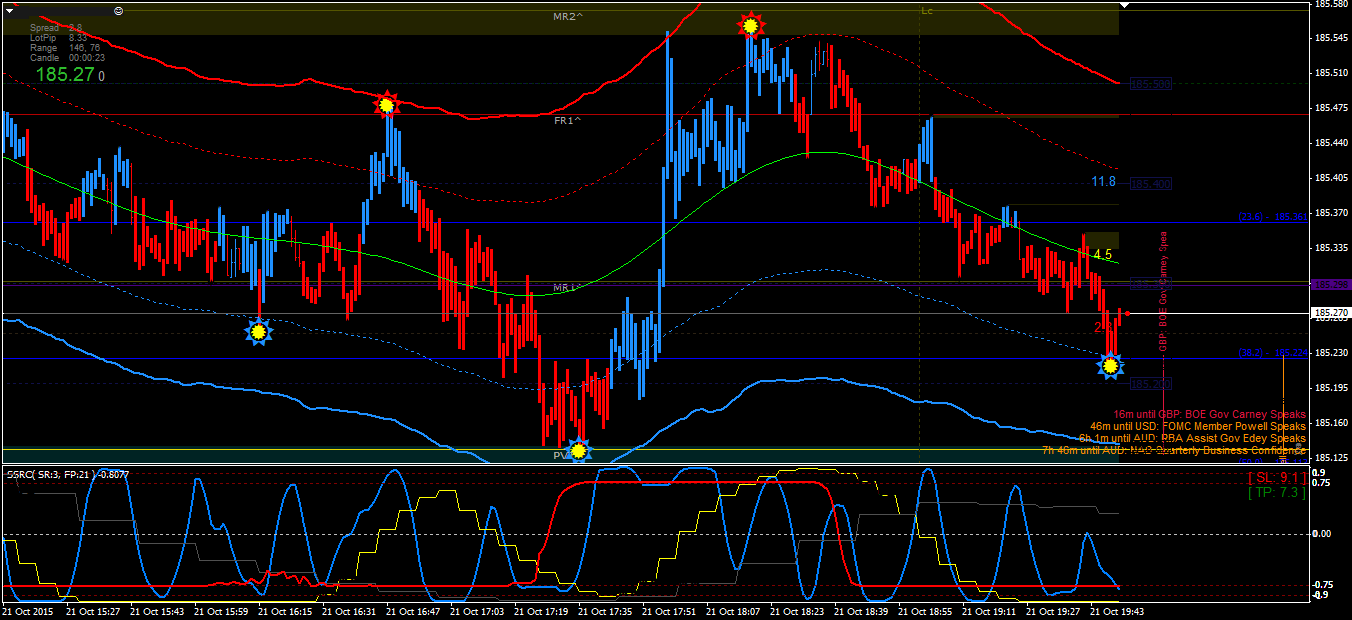This screenshot has height=620, width=1352.
Task: Click the boxed 185.200 round number label
Action: point(1150,384)
